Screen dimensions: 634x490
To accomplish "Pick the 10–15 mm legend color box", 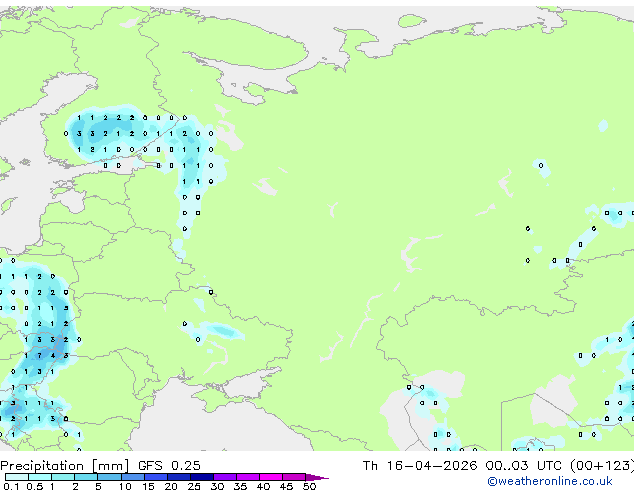I will 133,477.
